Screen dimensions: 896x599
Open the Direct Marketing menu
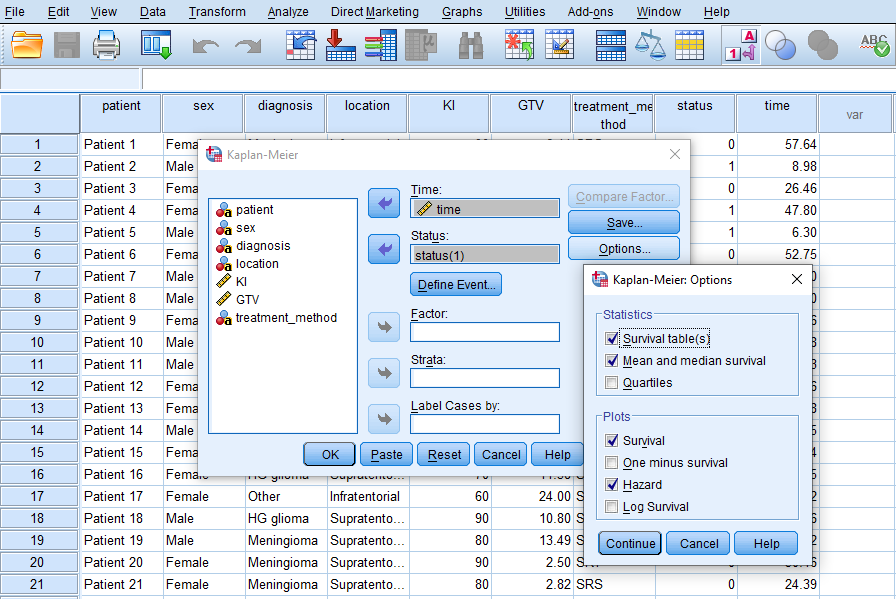pos(375,11)
